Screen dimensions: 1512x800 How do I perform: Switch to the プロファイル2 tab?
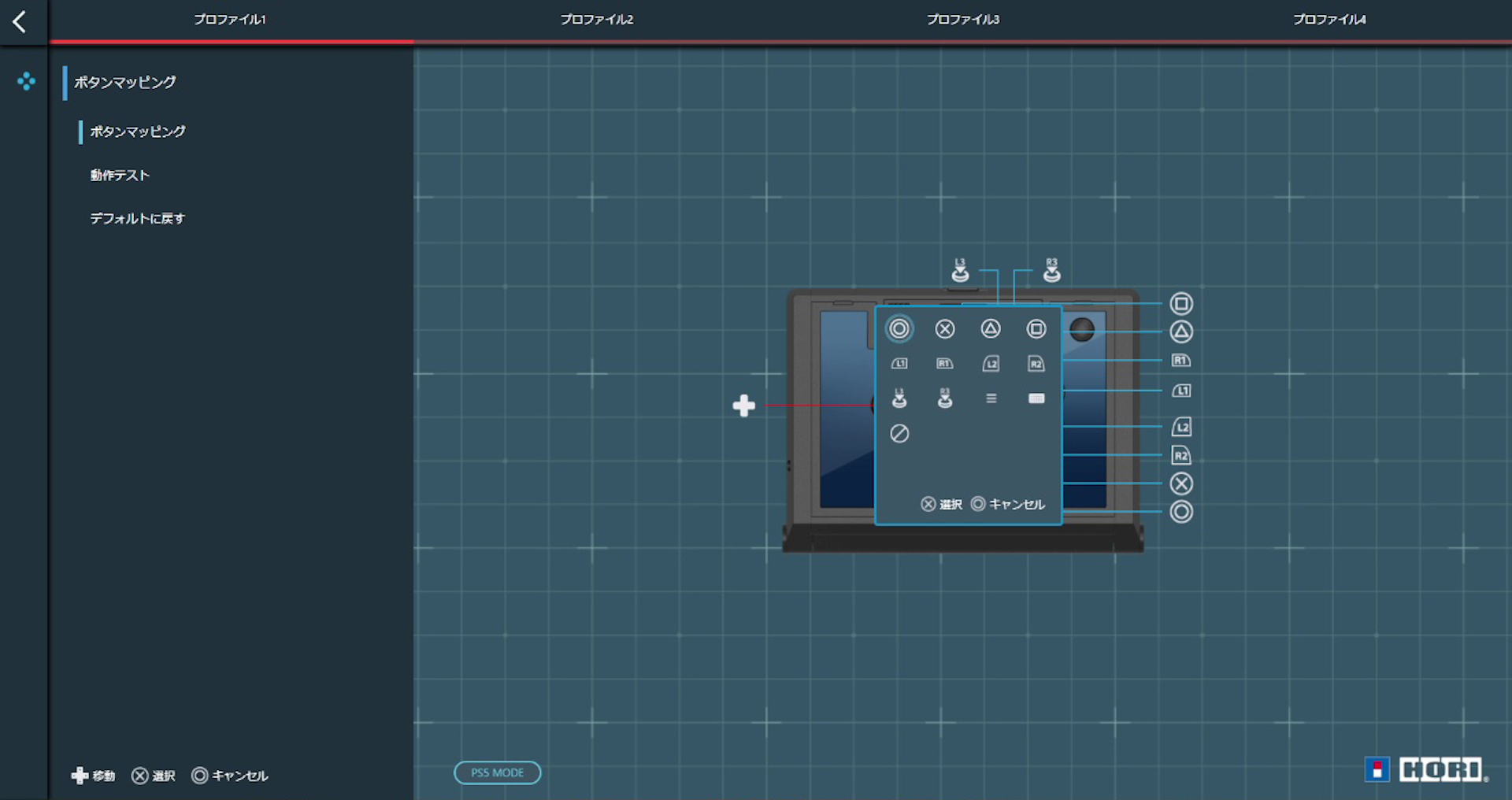(x=597, y=20)
